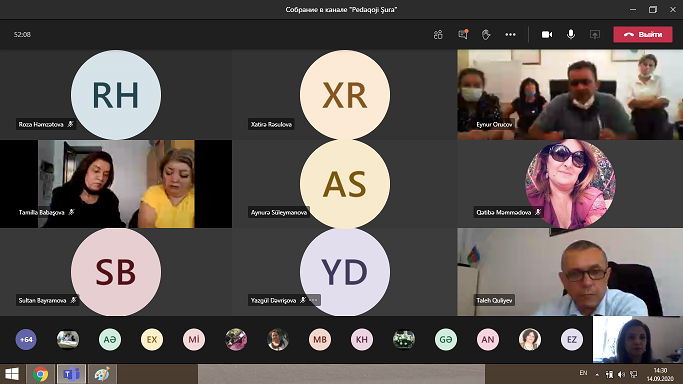This screenshot has height=384, width=683.
Task: Select Roza Hamzatova's RH avatar
Action: click(x=116, y=95)
